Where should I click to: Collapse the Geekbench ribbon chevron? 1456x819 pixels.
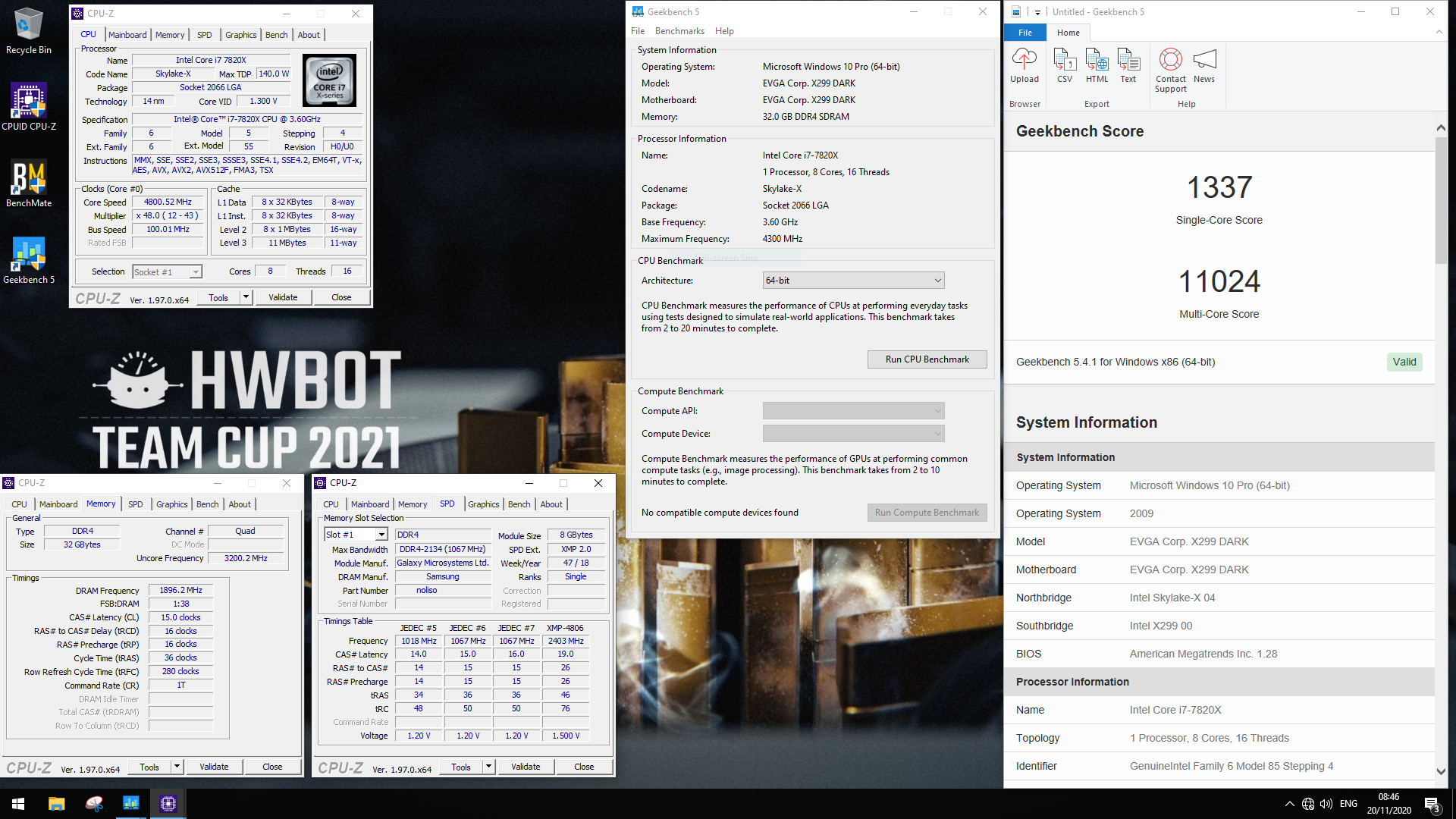(1439, 32)
